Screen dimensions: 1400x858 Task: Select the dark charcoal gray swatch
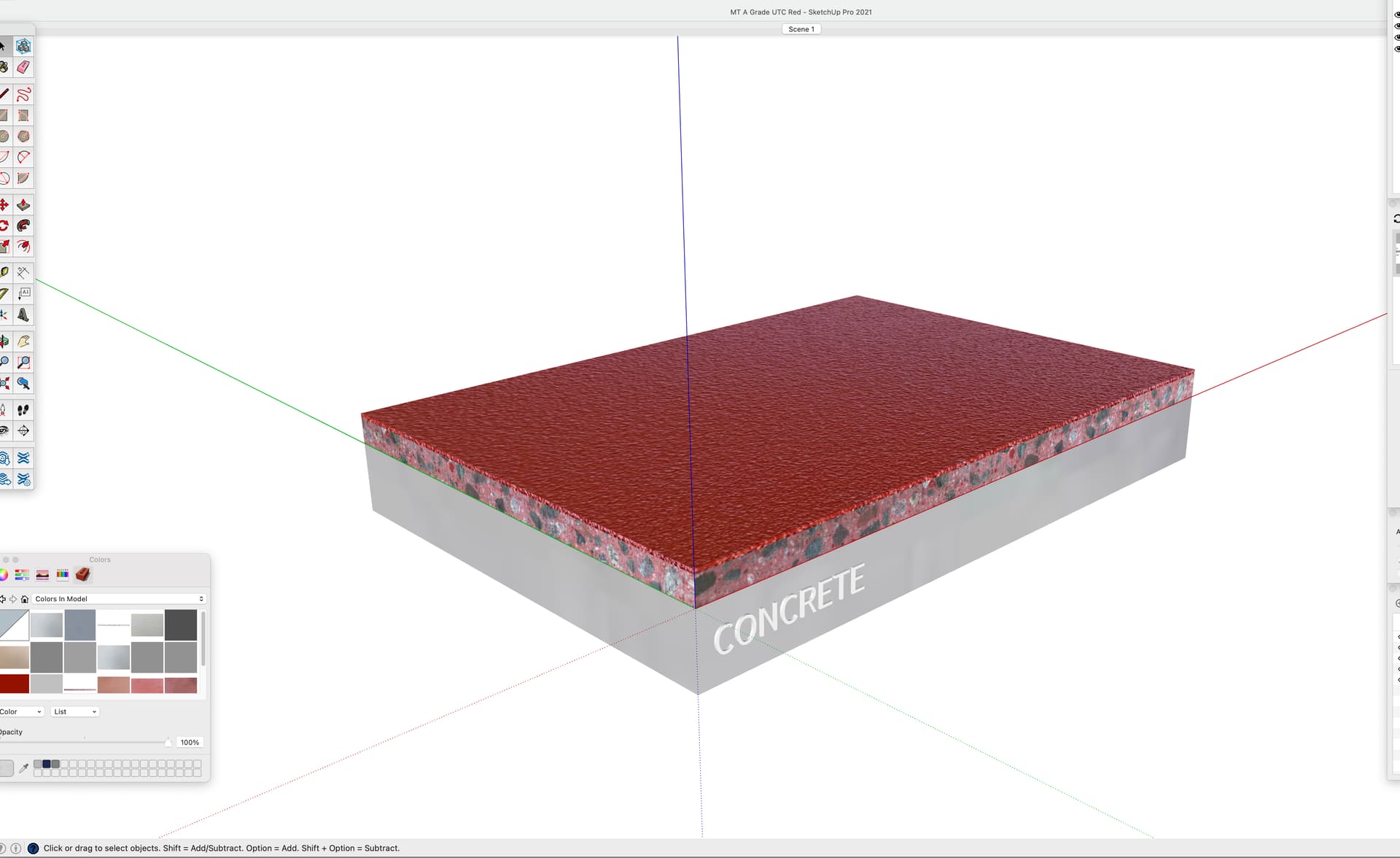[x=181, y=625]
